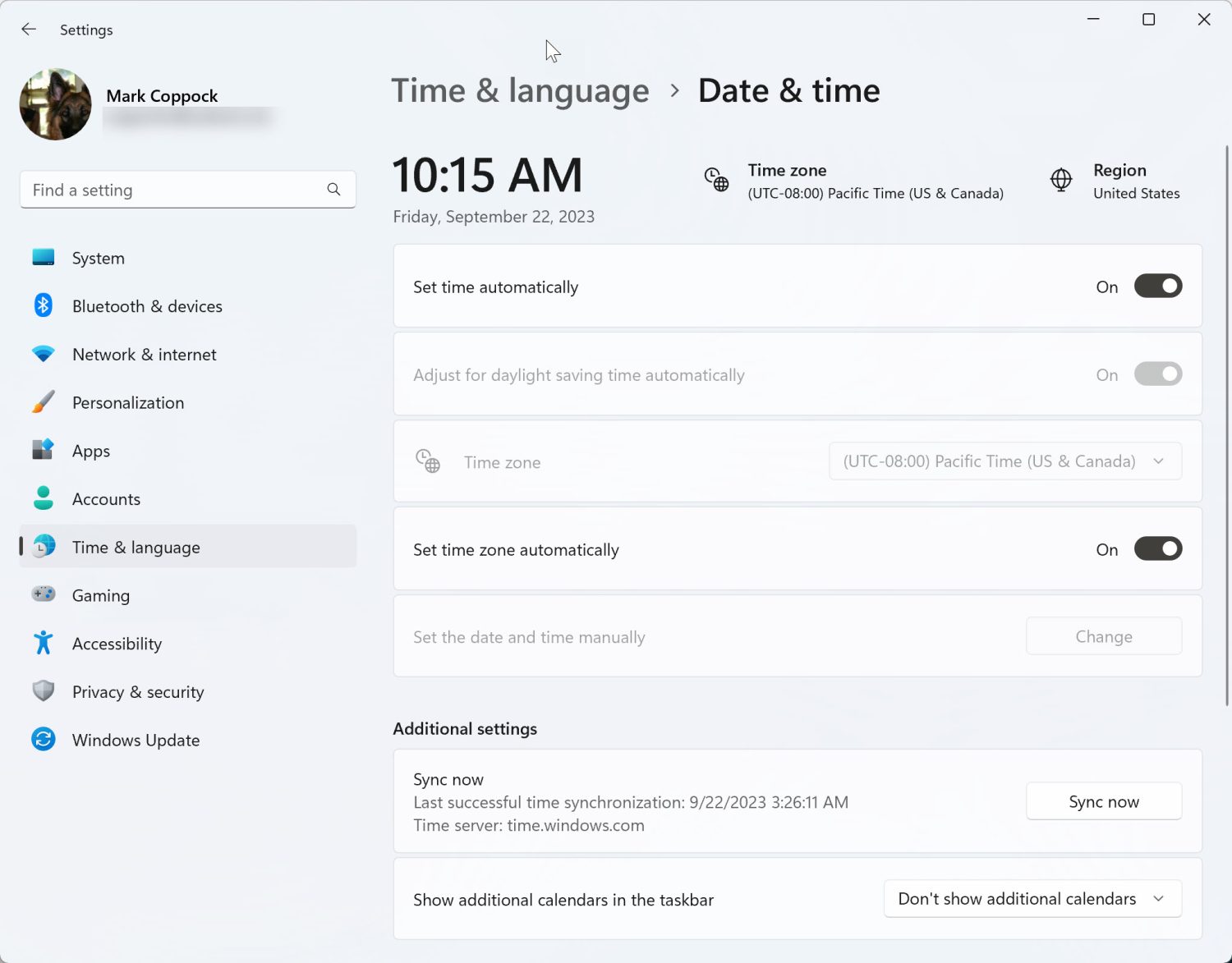
Task: Click the Find a setting search field
Action: 188,190
